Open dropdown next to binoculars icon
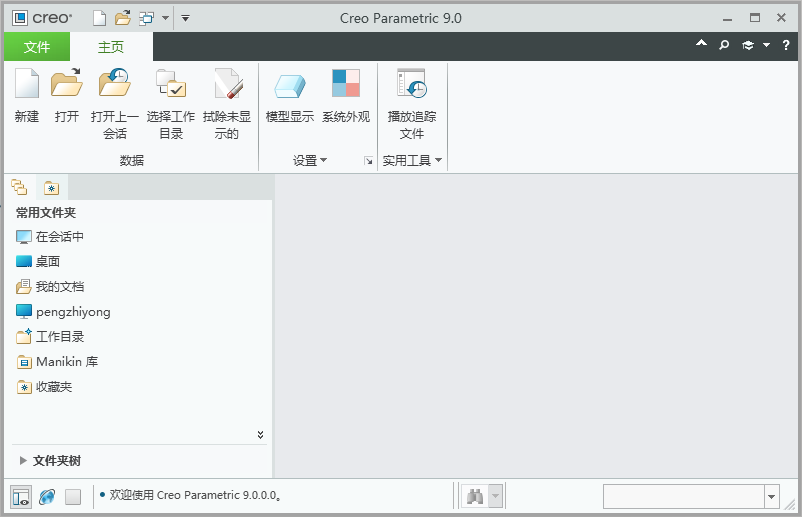The height and width of the screenshot is (517, 802). [x=495, y=496]
